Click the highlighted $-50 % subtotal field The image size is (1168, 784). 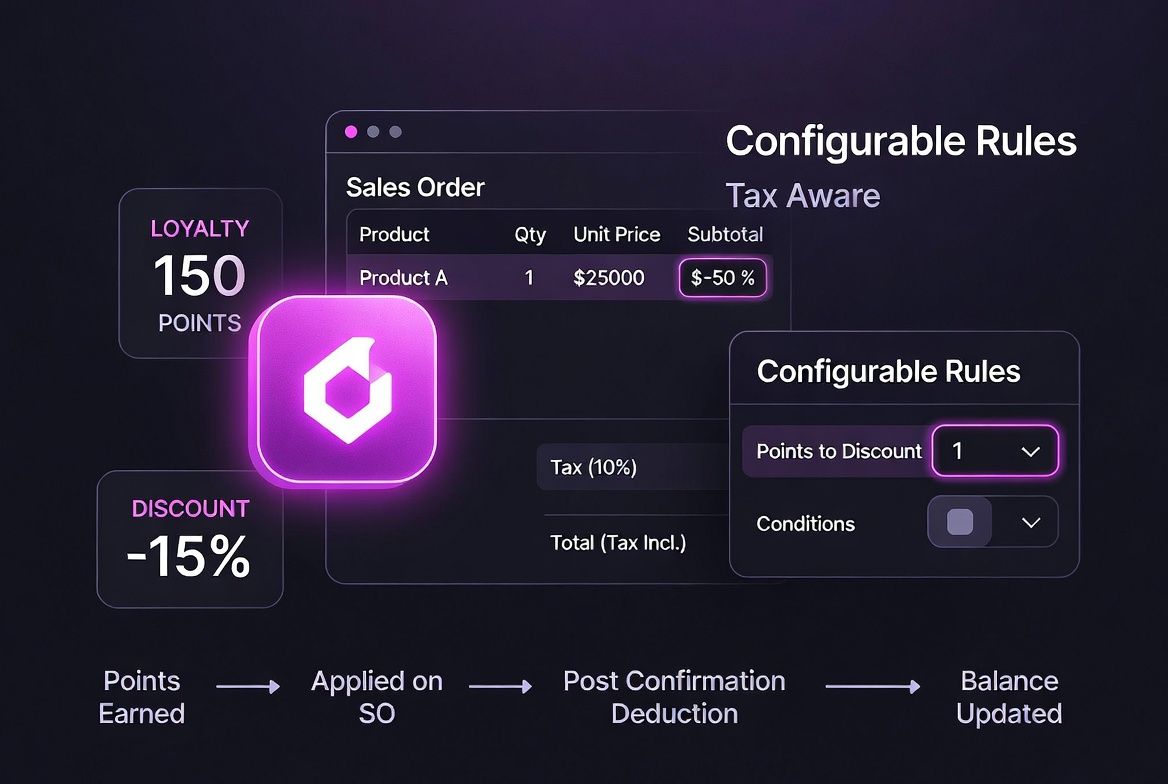click(x=723, y=278)
